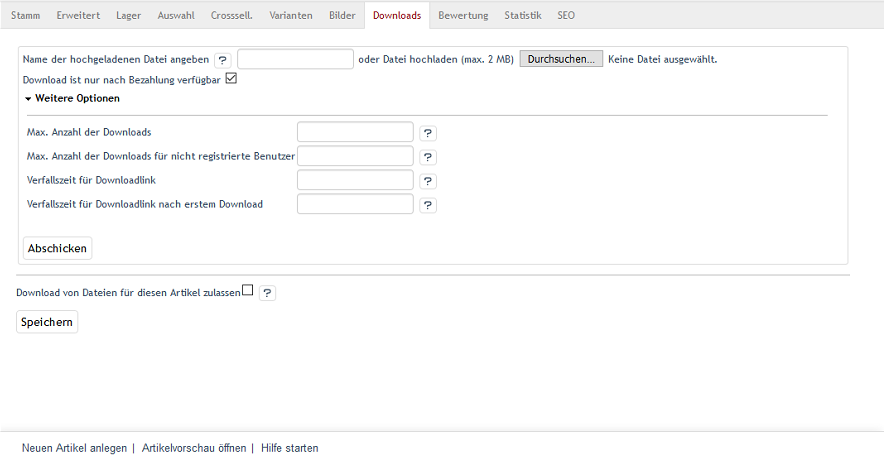Screen dimensions: 884x465
Task: Open the Artikelvorschau öffnen link
Action: (194, 448)
